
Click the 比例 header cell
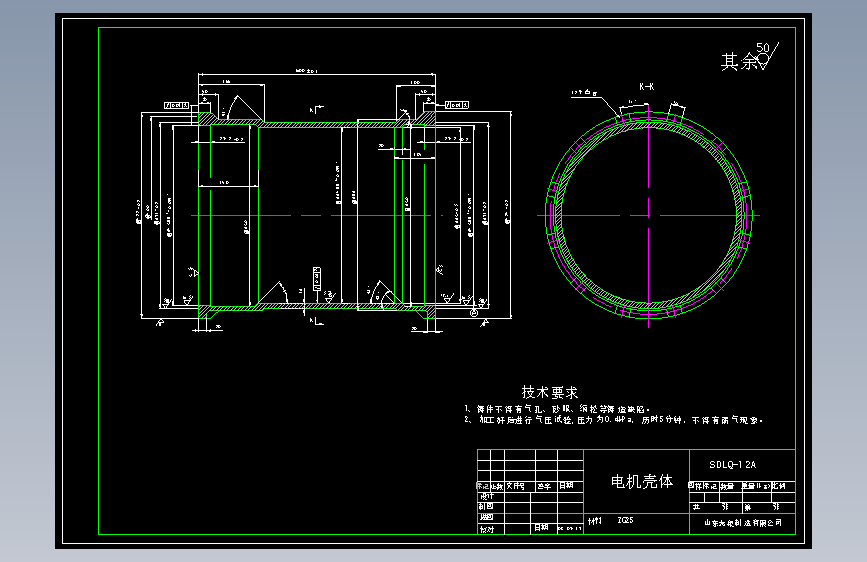pos(779,486)
